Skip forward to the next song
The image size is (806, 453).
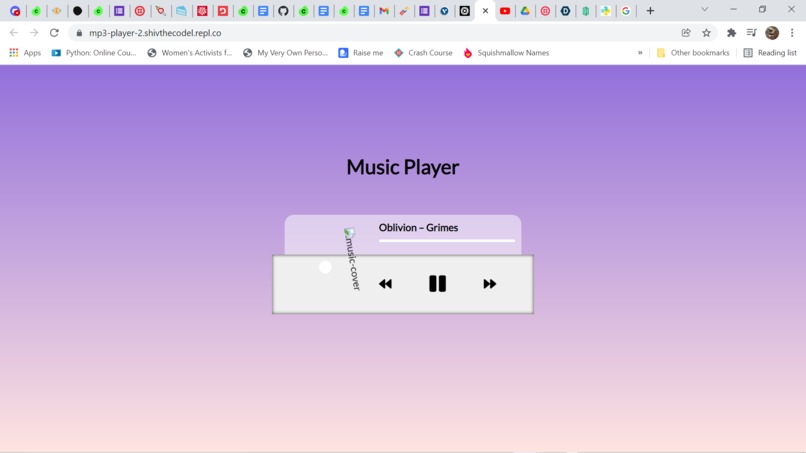(489, 284)
